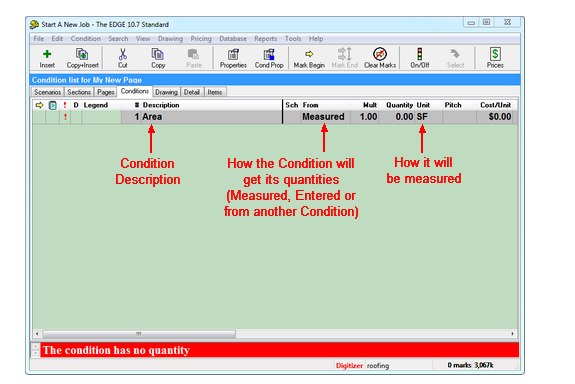Open the Drawing menu

tap(170, 39)
